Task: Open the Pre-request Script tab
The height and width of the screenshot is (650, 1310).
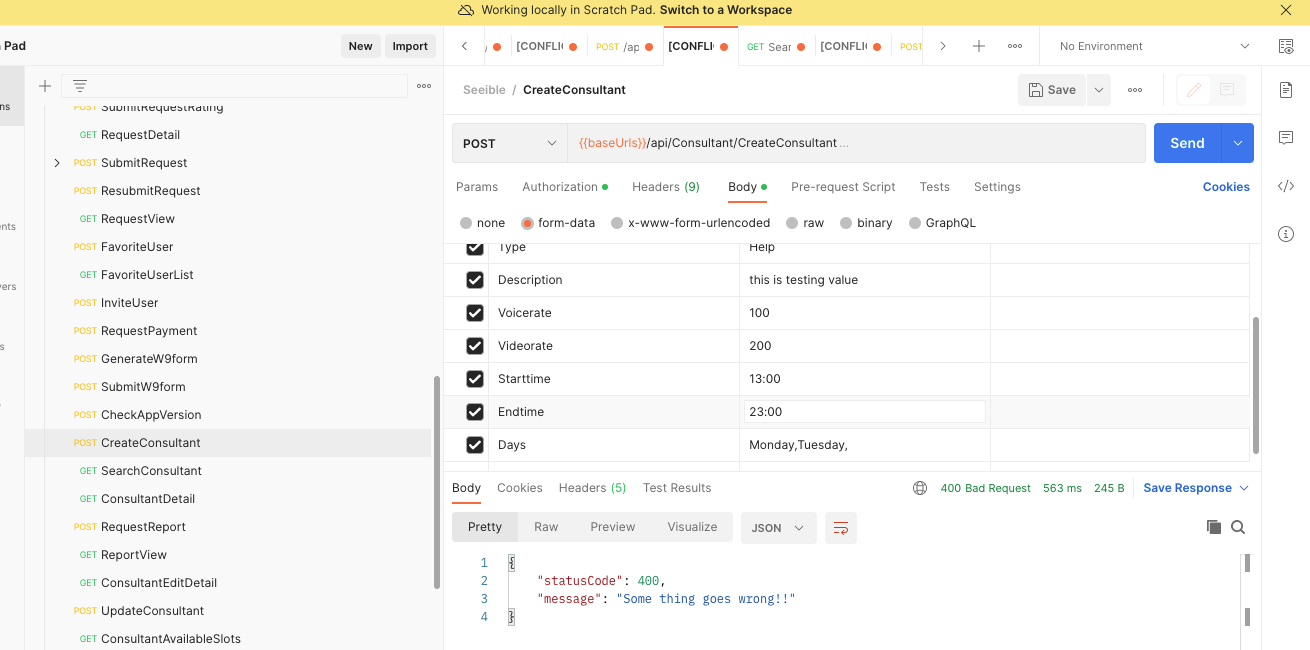Action: (843, 187)
